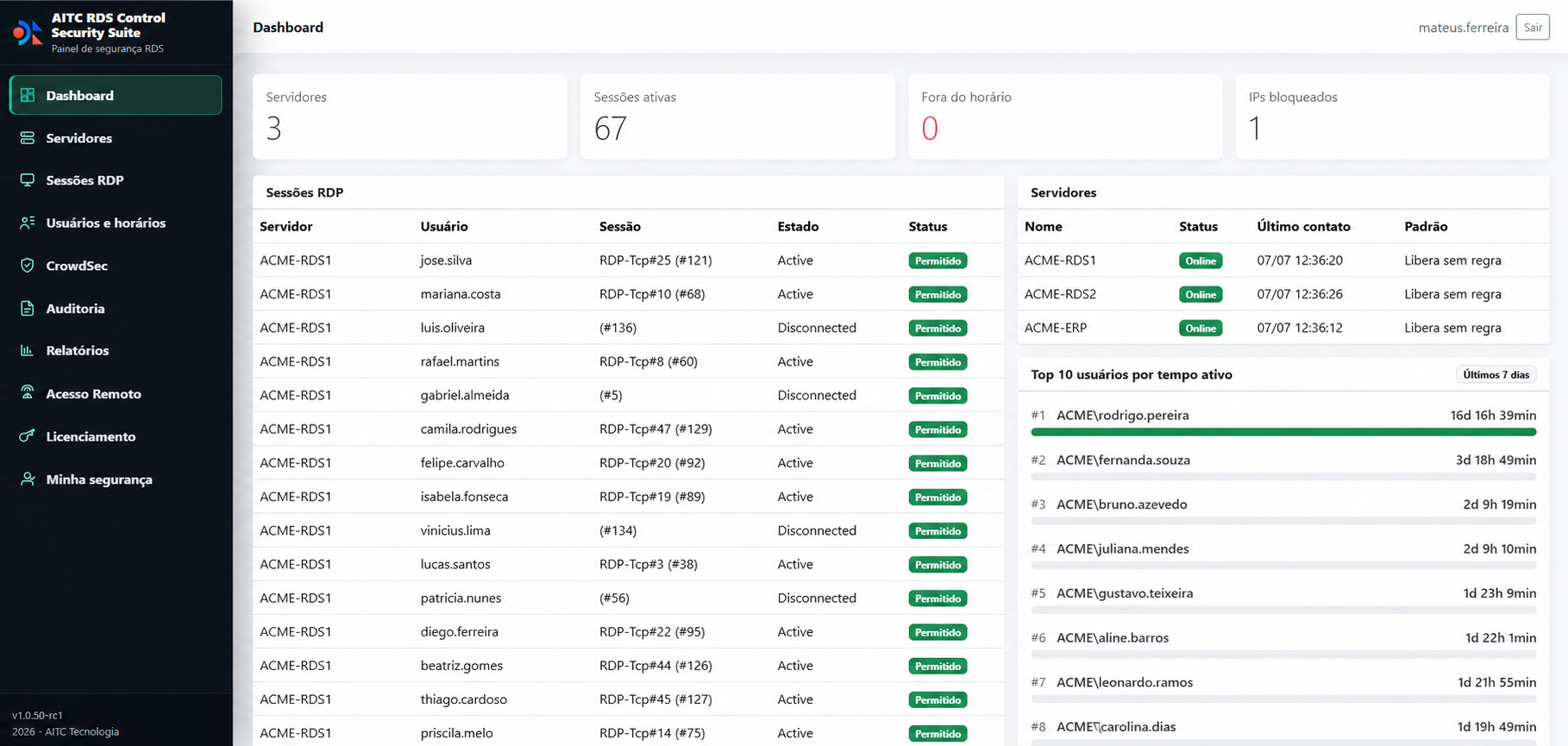Click session RDP-Tcp#3 (#38)

point(649,564)
